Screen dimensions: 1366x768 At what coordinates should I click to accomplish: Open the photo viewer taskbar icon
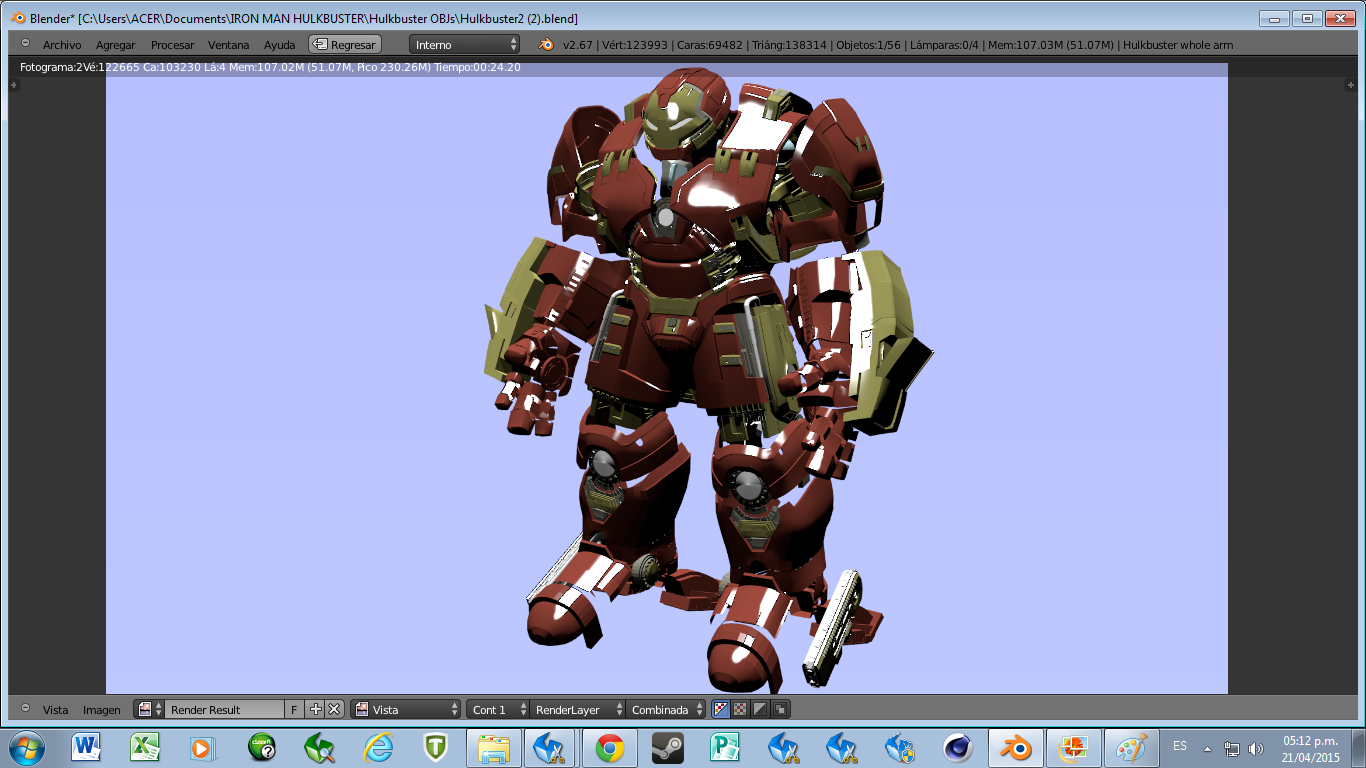(1075, 747)
